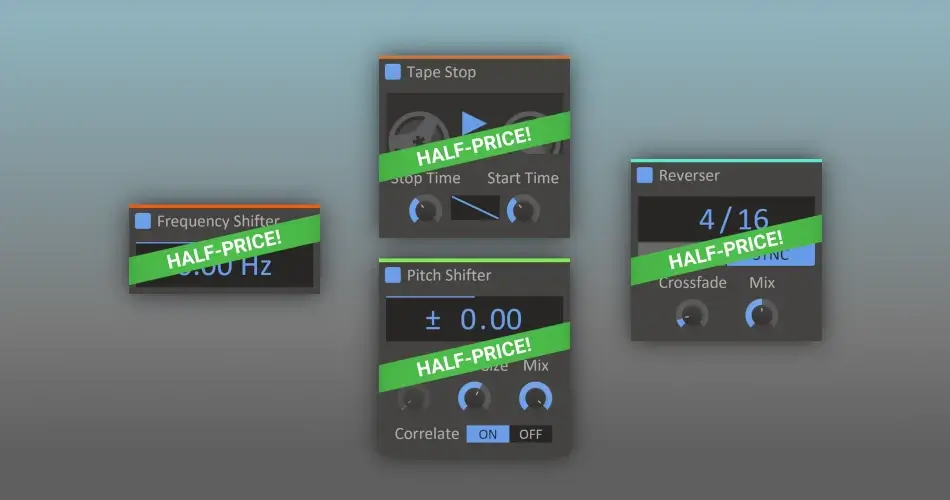Image resolution: width=950 pixels, height=500 pixels.
Task: Click the Reverser SYNC button
Action: point(771,255)
